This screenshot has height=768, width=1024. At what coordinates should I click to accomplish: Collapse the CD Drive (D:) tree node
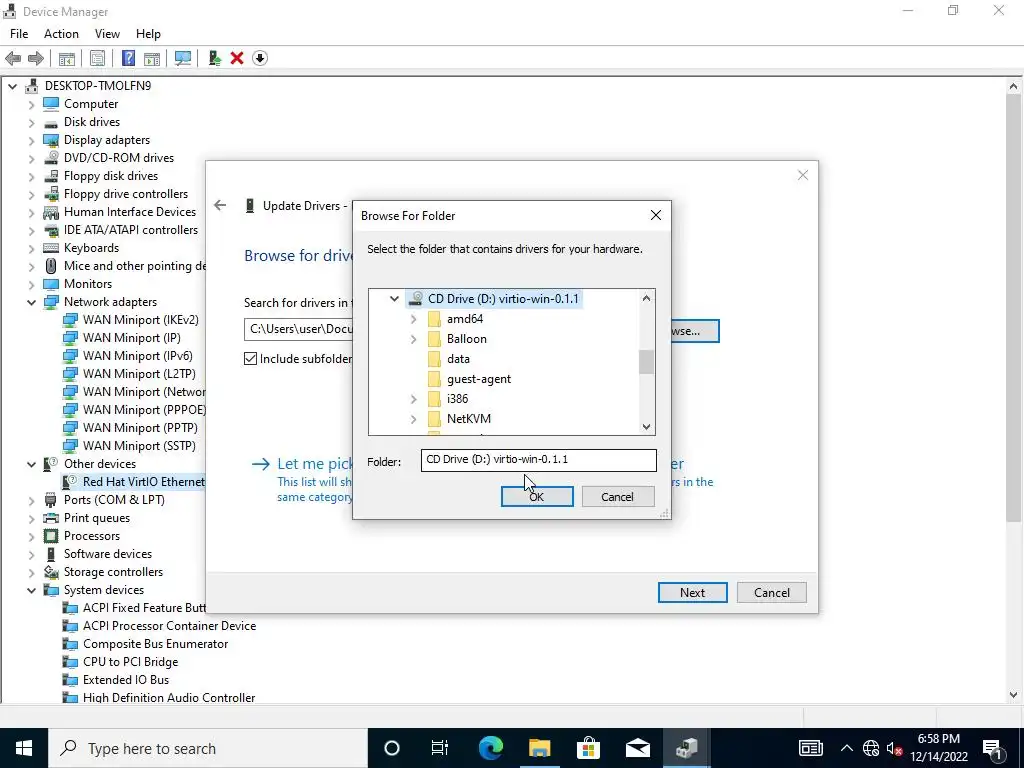pos(394,298)
